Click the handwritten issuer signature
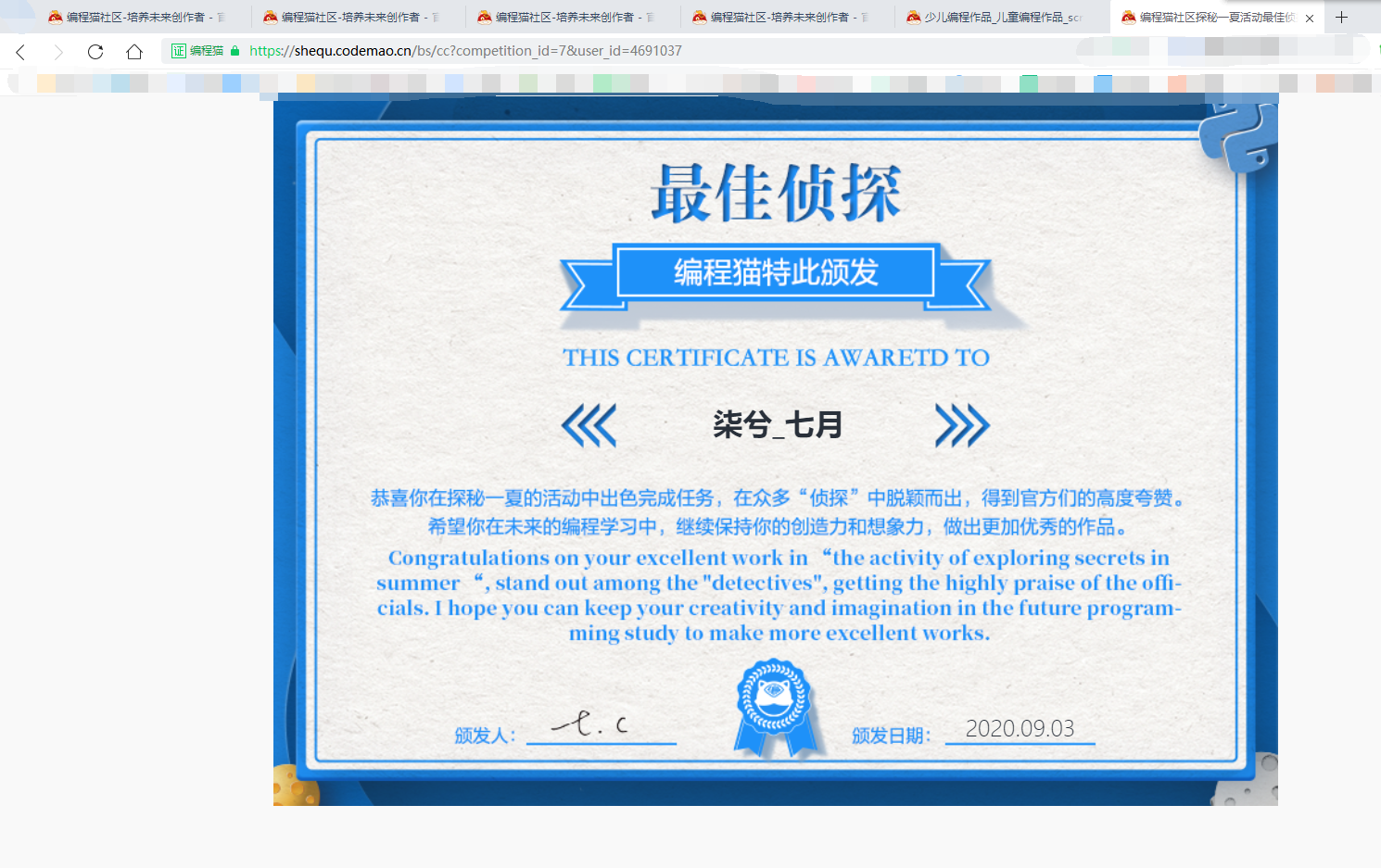1381x868 pixels. (590, 723)
